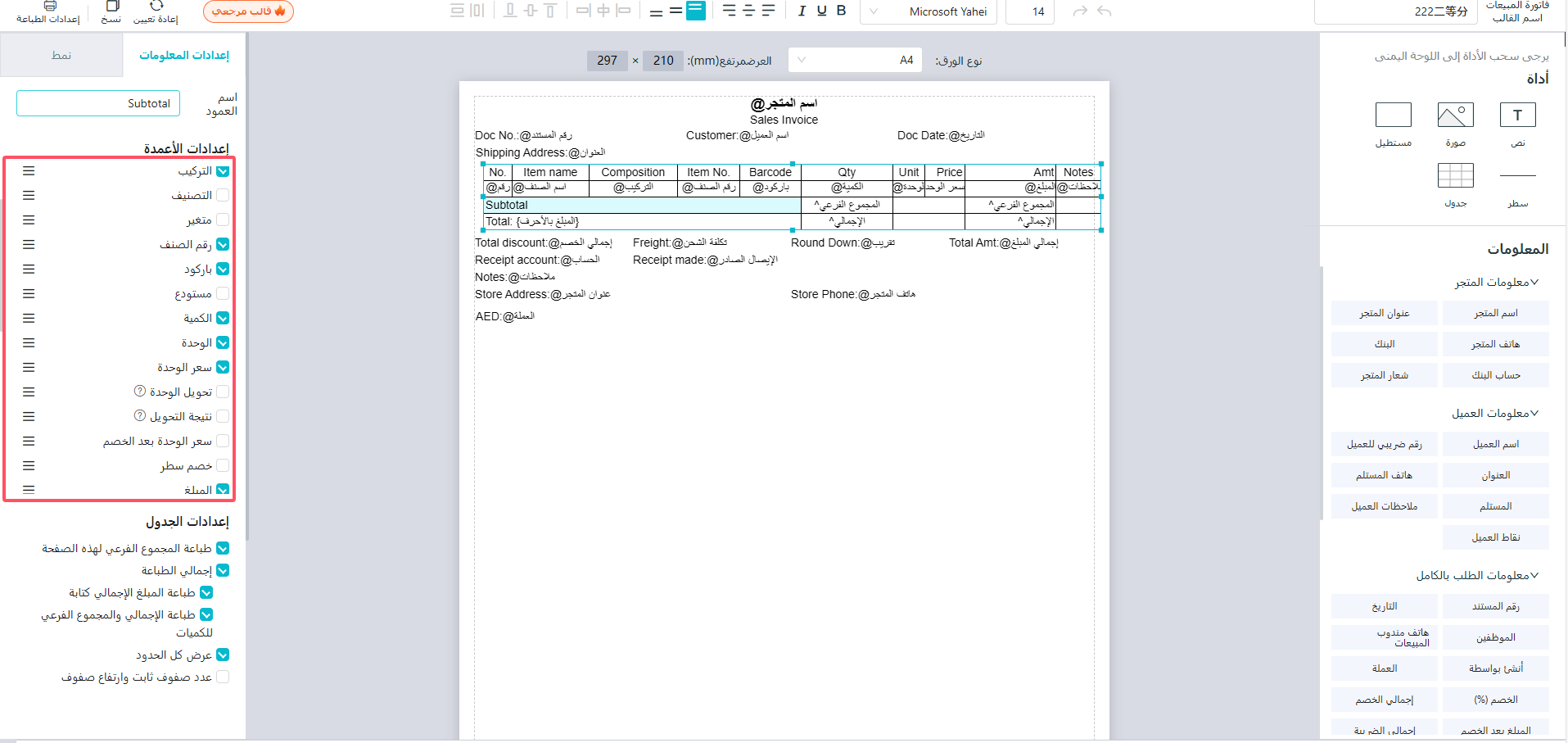Click the اسم المتجر field button
The width and height of the screenshot is (1568, 743).
click(1495, 313)
